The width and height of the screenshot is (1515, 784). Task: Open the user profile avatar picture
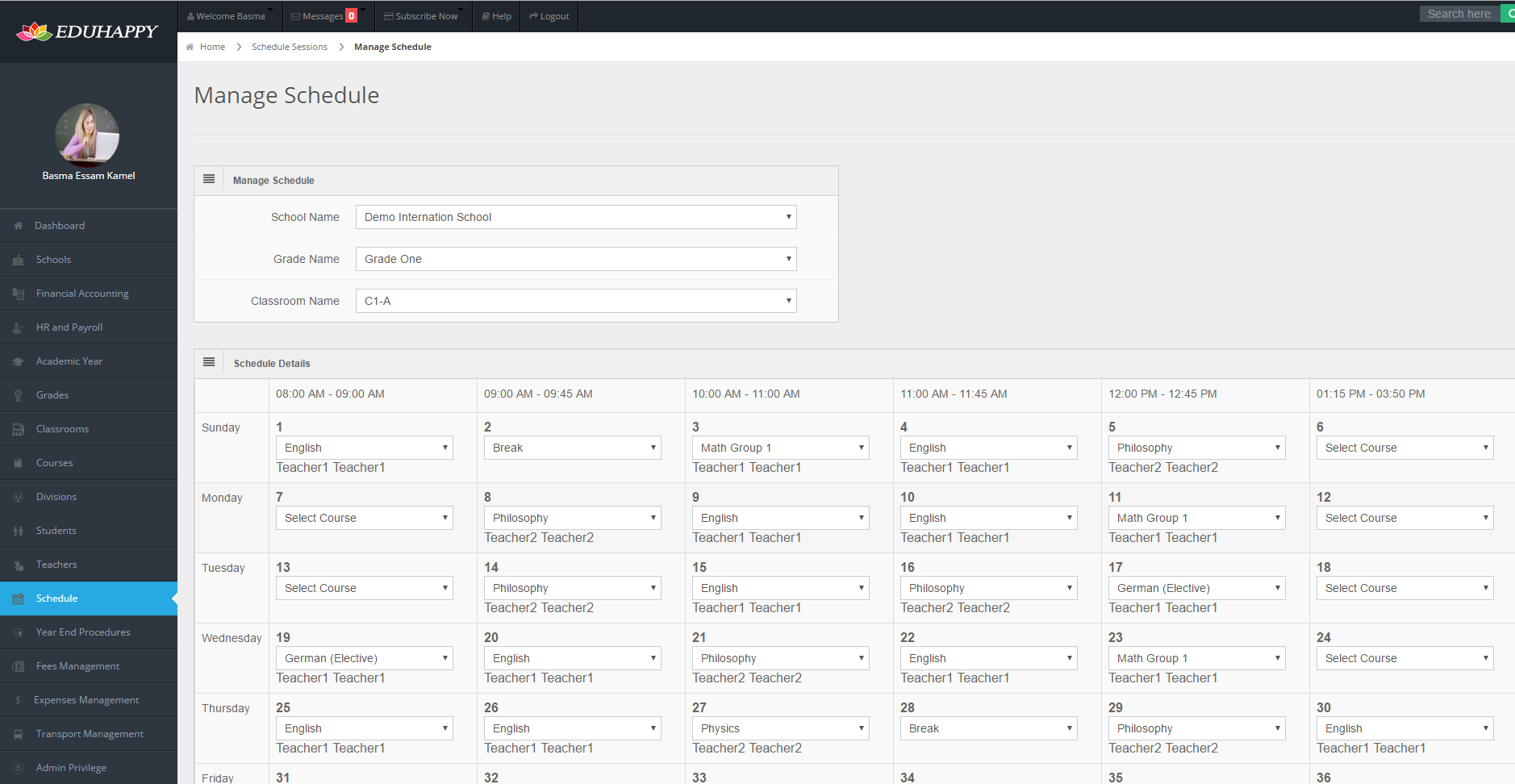coord(87,135)
